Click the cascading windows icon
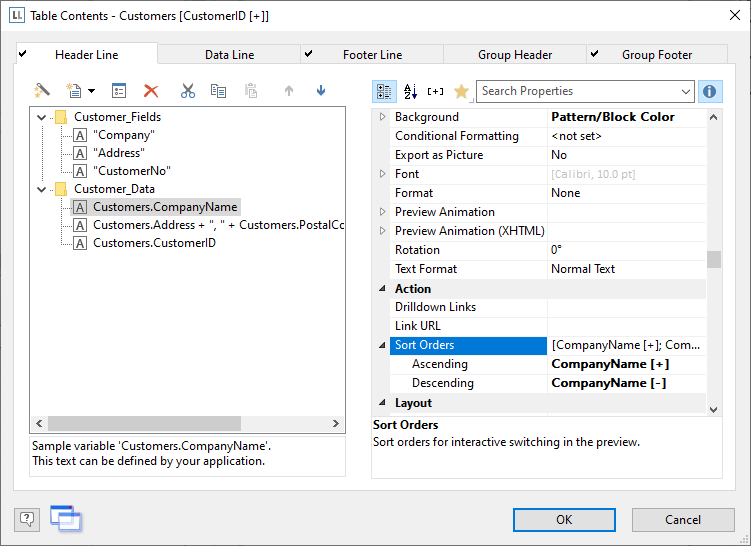 66,518
